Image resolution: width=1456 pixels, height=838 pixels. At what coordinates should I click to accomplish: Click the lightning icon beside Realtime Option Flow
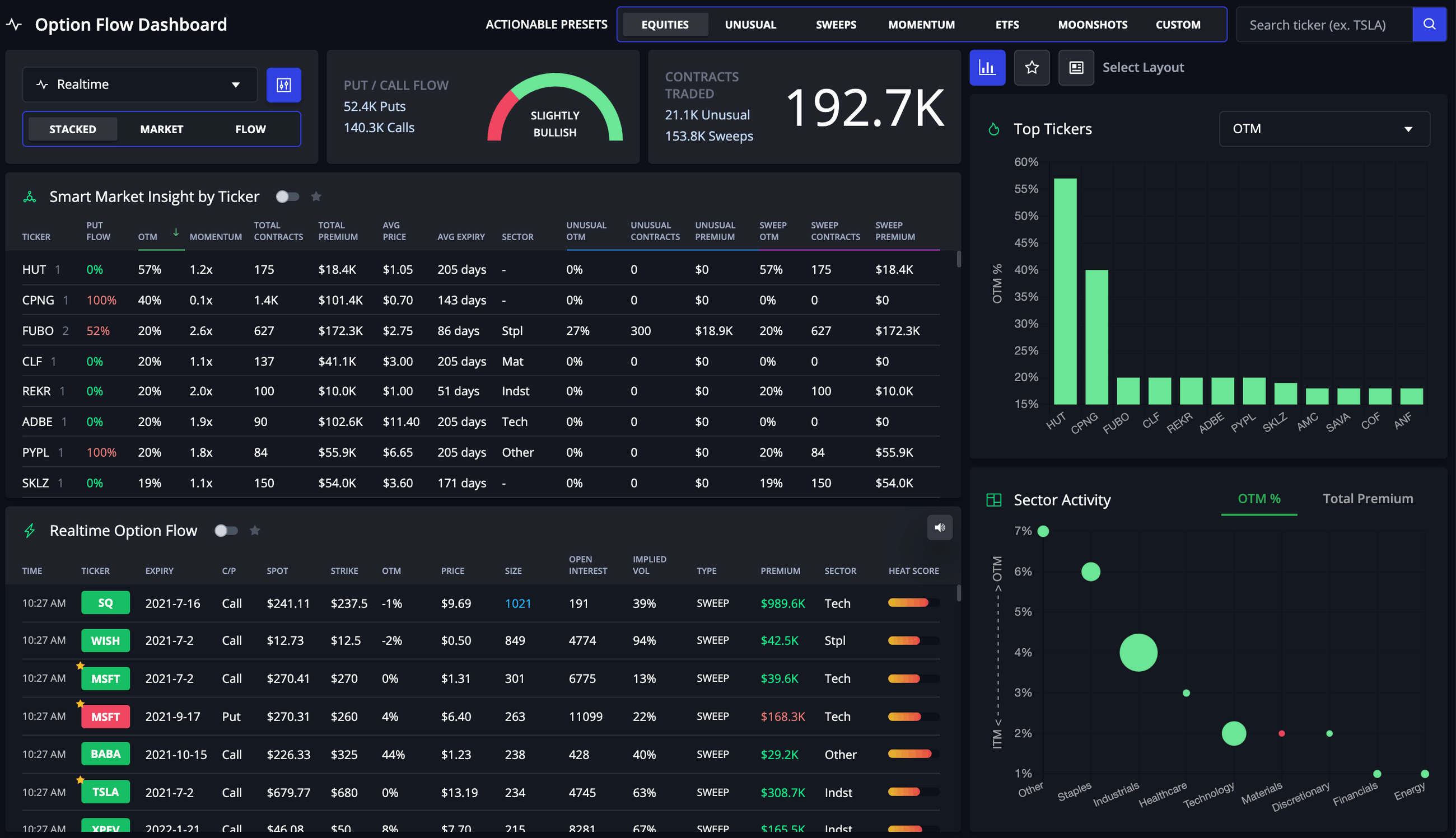tap(30, 531)
